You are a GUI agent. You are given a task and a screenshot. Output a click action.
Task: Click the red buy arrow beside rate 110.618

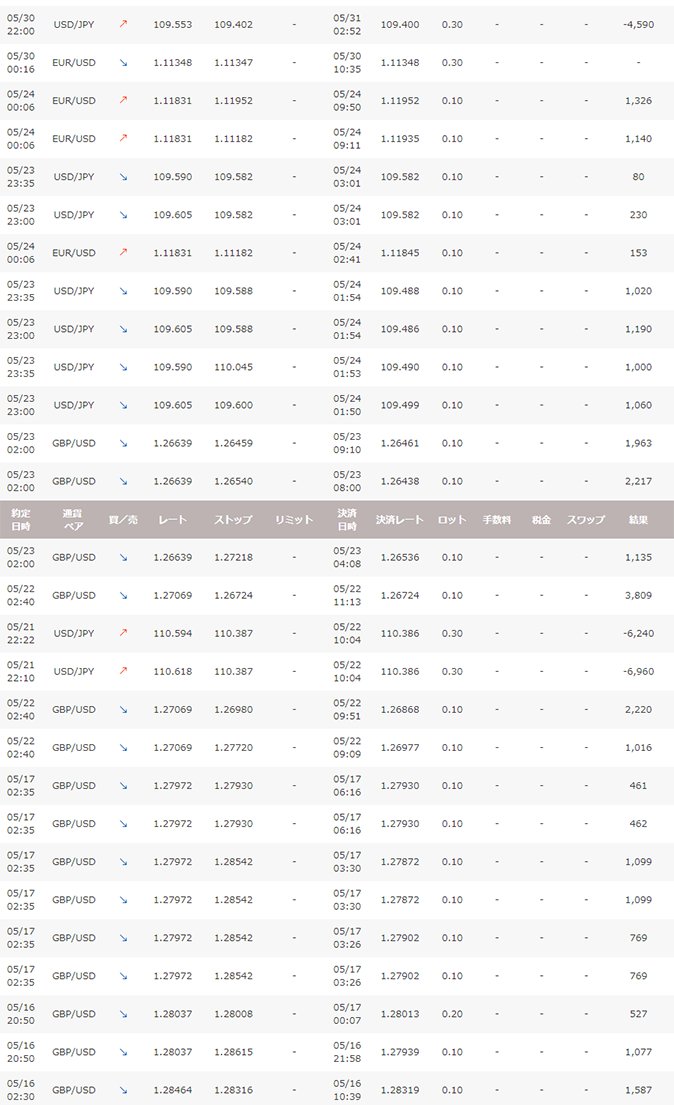pos(123,671)
